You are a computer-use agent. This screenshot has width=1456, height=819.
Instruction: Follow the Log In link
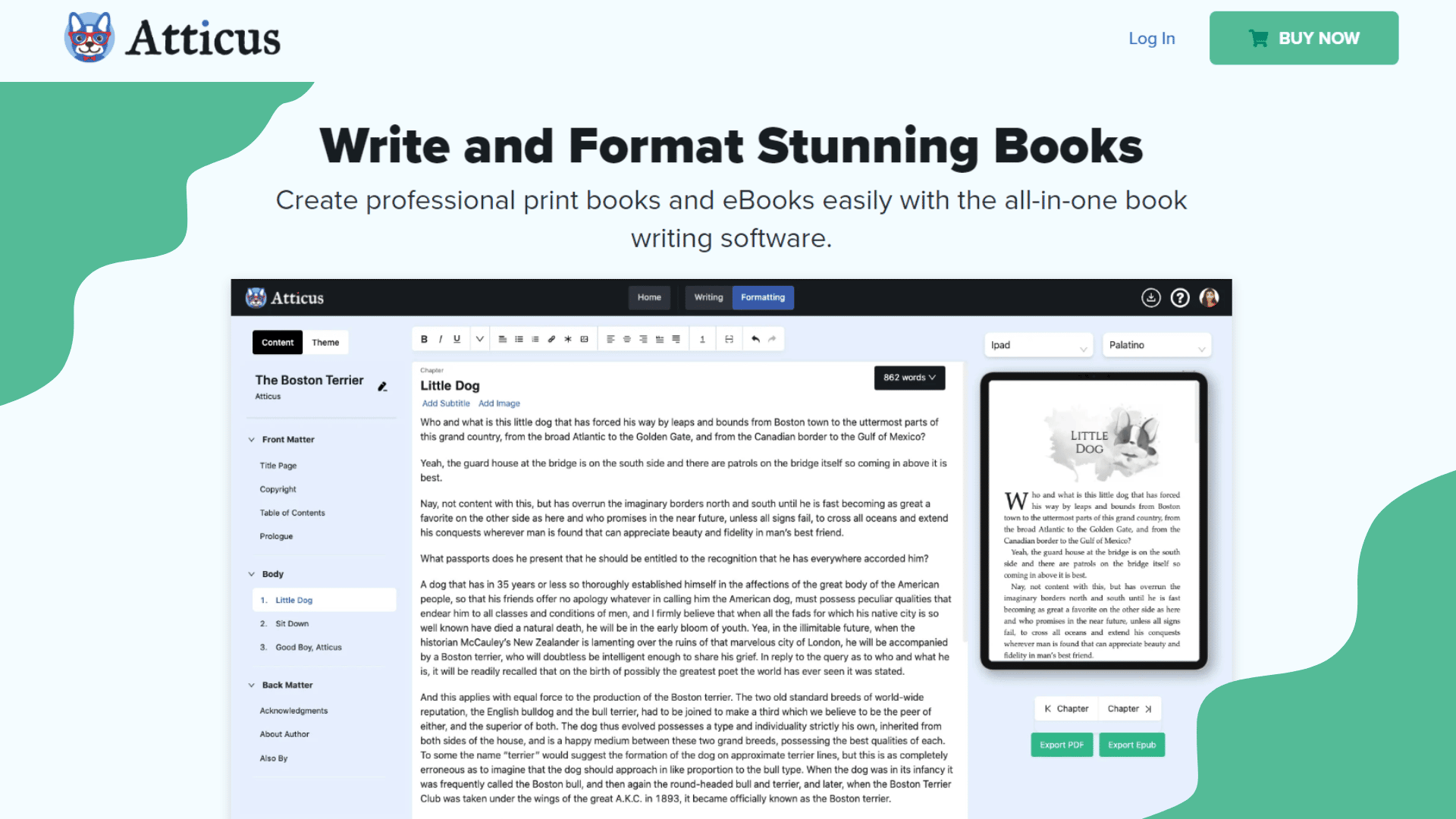[1151, 38]
